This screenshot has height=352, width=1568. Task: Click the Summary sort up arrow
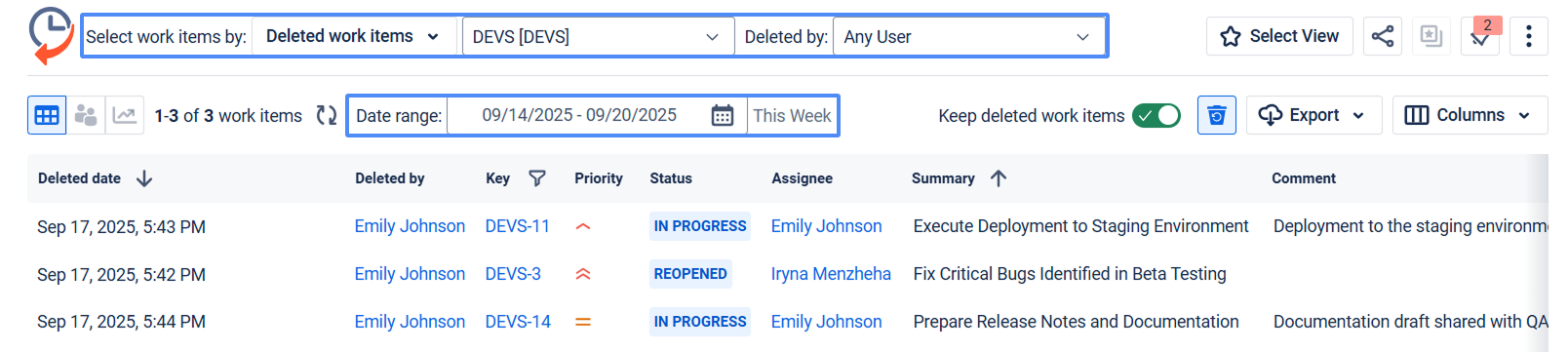(999, 178)
